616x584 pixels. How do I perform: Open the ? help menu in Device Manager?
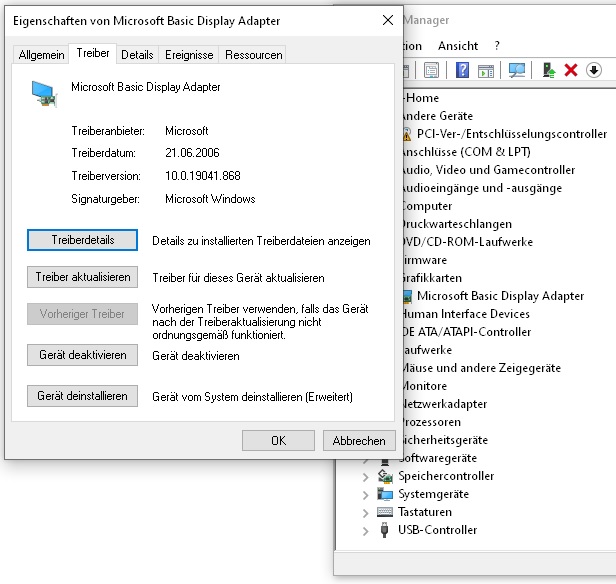[x=497, y=46]
